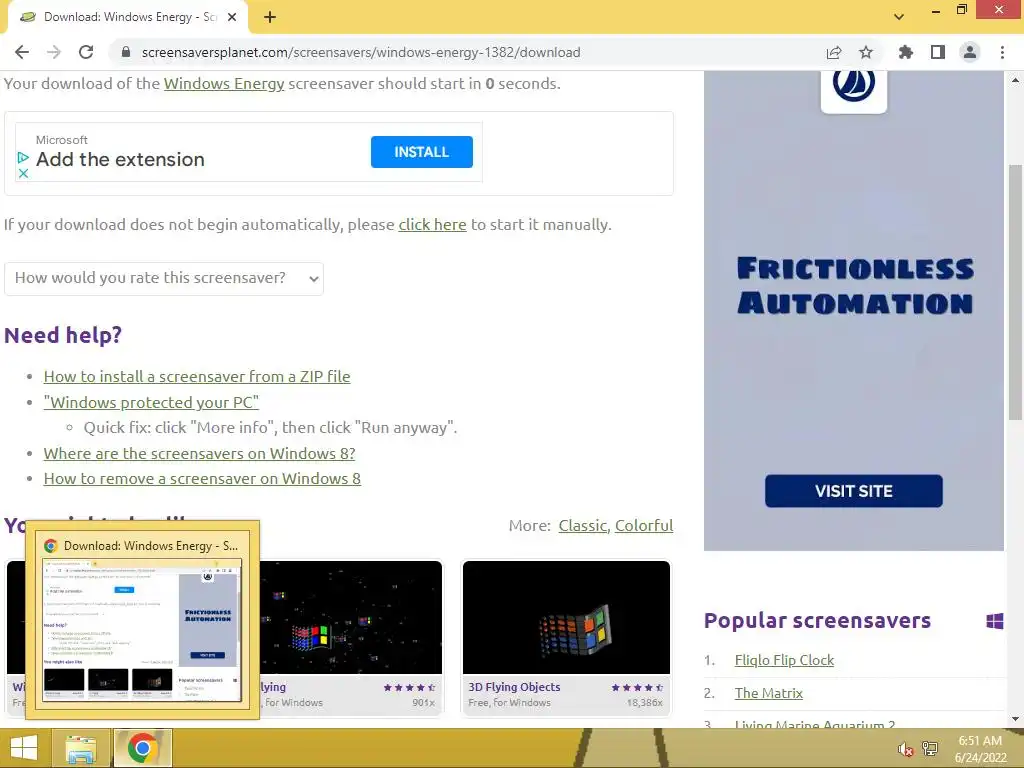1024x768 pixels.
Task: Open Fliqlo Flip Clock screensaver
Action: coord(784,660)
